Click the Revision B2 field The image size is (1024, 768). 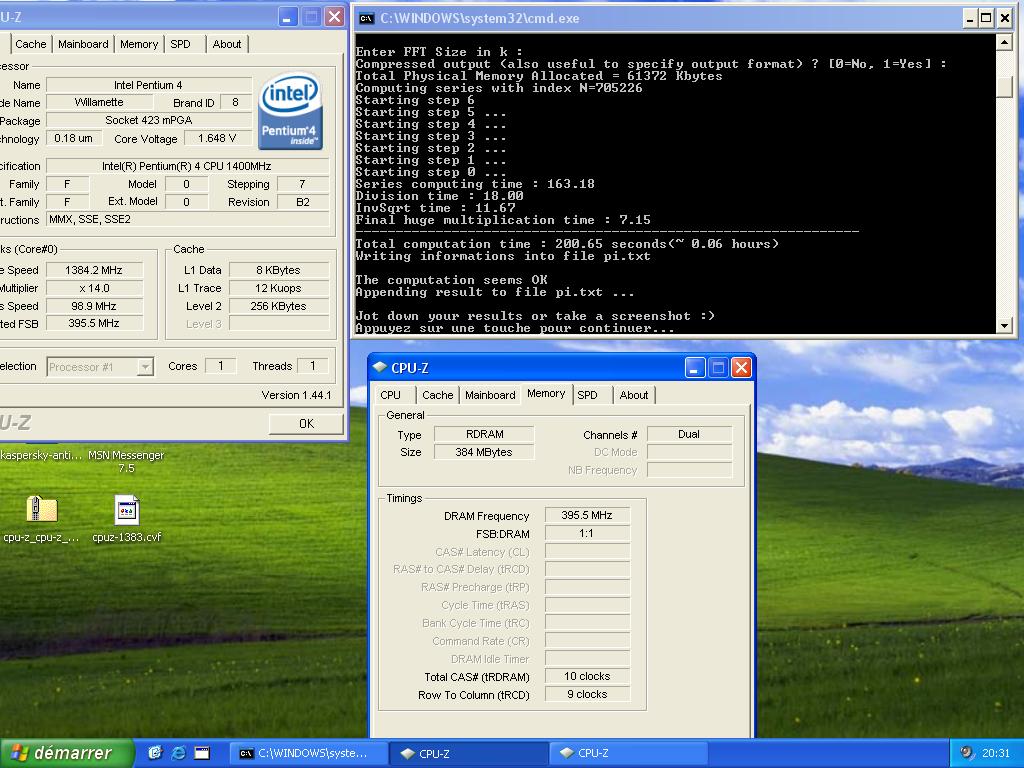[303, 202]
